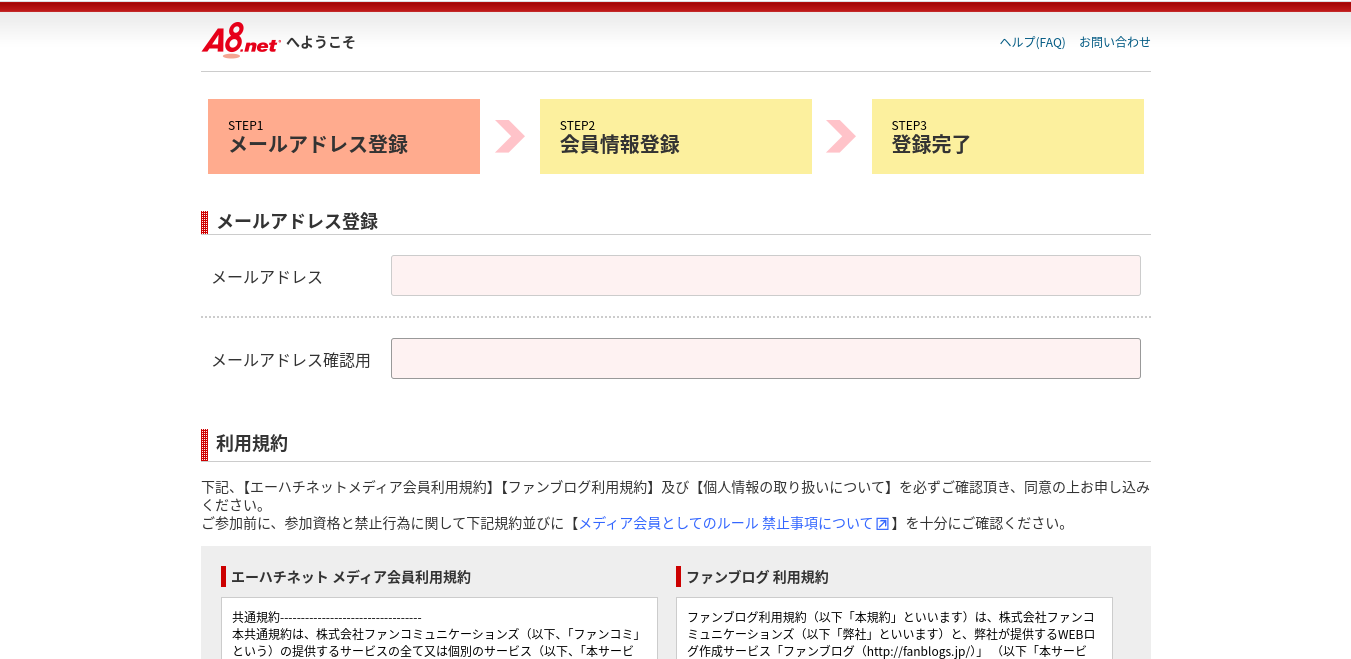Viewport: 1351px width, 659px height.
Task: Click the メールアドレス確認用 field label
Action: (x=291, y=360)
